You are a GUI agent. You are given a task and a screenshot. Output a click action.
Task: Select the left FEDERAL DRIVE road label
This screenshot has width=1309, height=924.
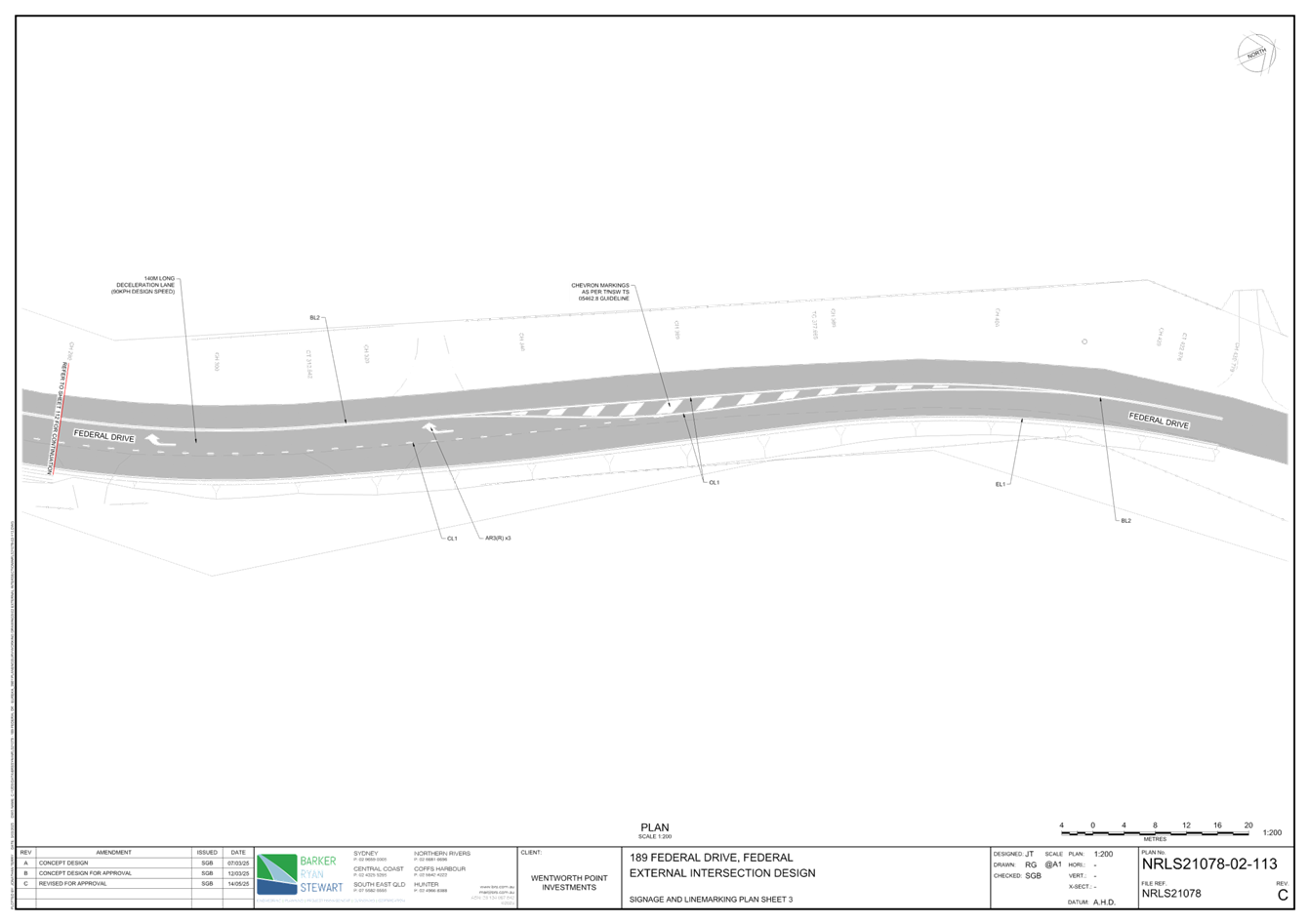click(x=103, y=434)
